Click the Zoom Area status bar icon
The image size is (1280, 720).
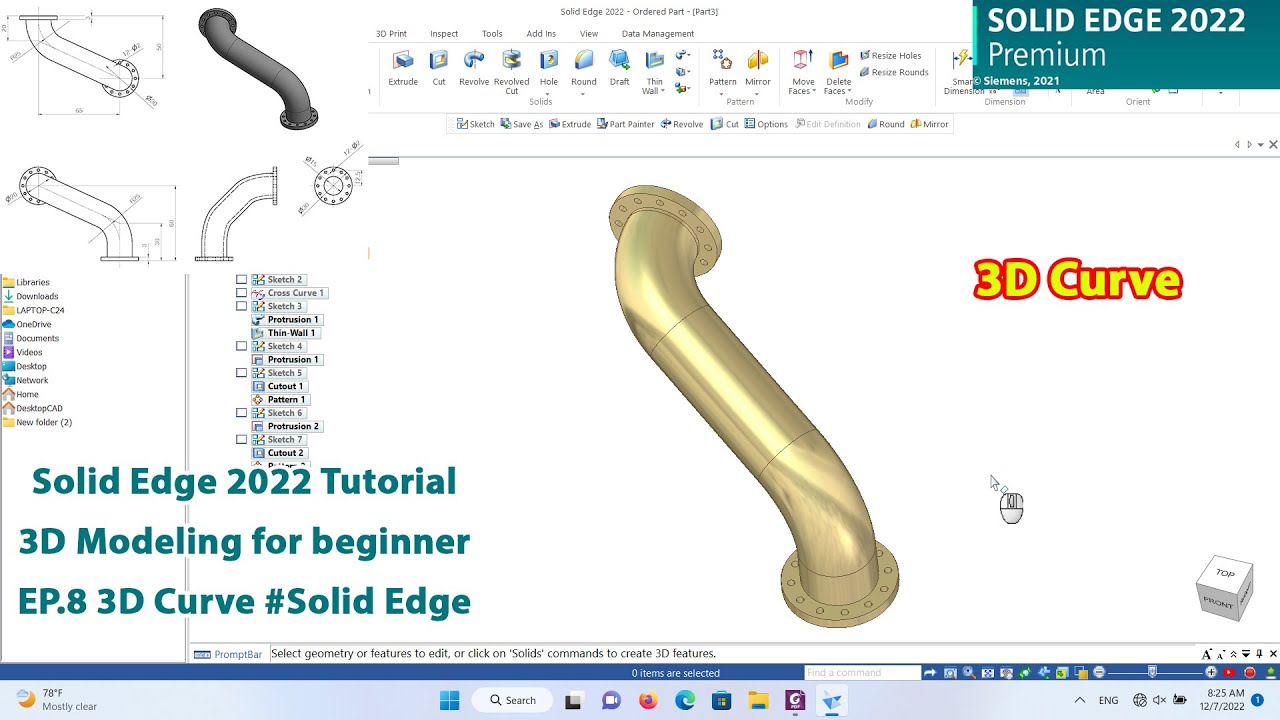[x=950, y=673]
